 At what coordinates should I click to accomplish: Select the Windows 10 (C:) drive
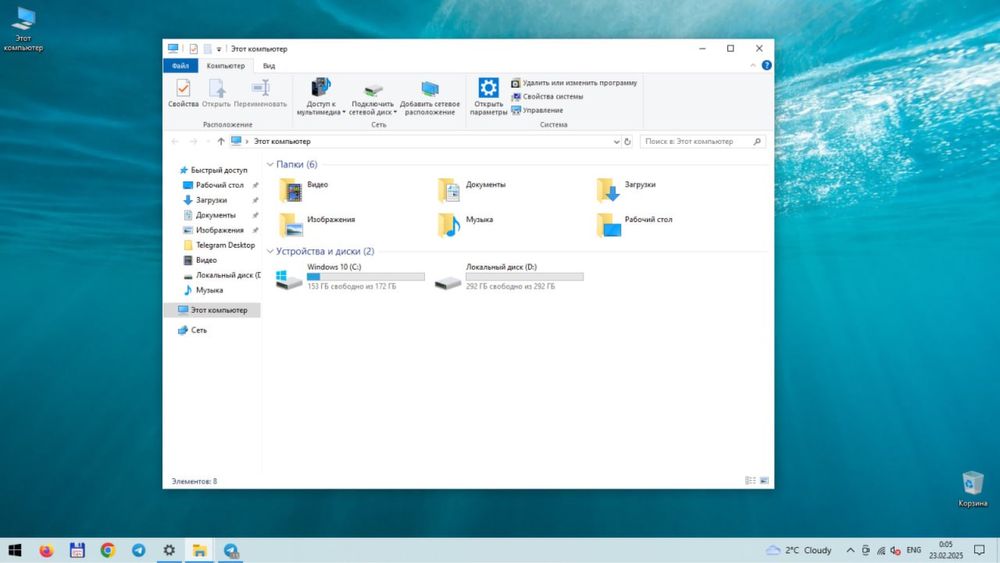pyautogui.click(x=349, y=277)
